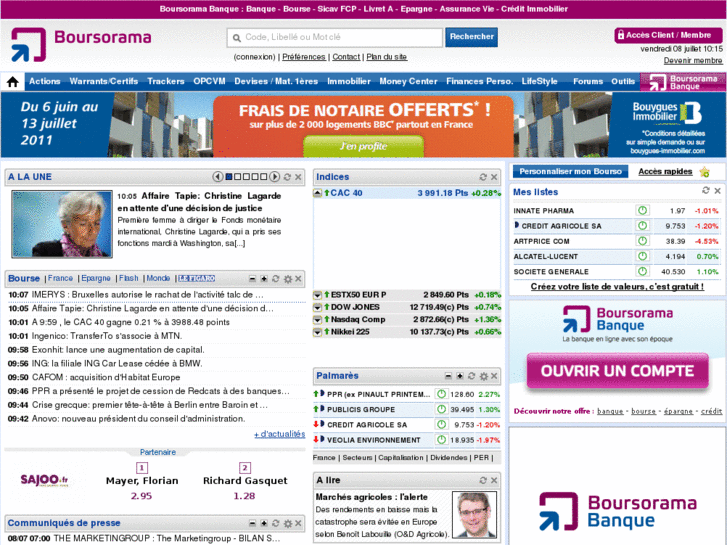Click the clock icon for ALCATEL-LUCENT
Image resolution: width=727 pixels, height=545 pixels.
point(642,256)
